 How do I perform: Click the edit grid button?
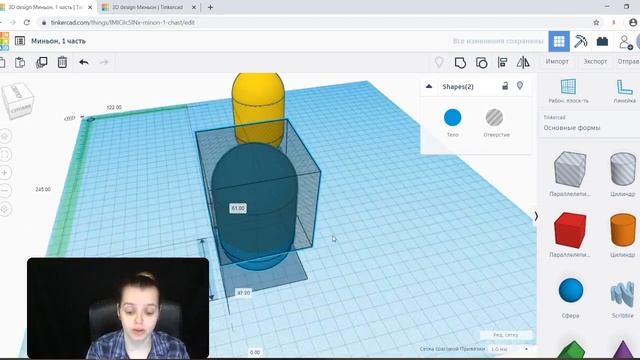pos(506,335)
